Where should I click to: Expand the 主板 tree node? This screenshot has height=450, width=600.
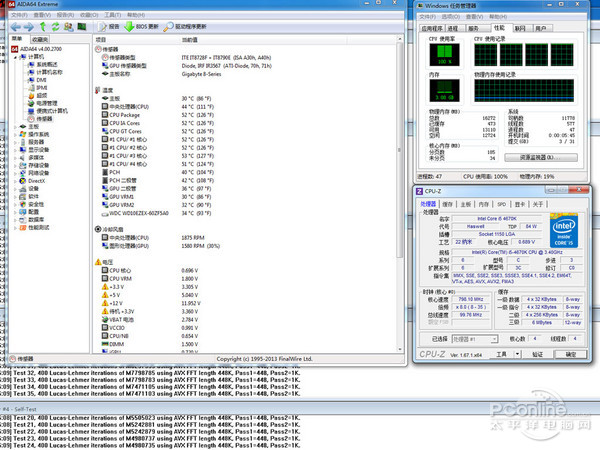point(15,126)
